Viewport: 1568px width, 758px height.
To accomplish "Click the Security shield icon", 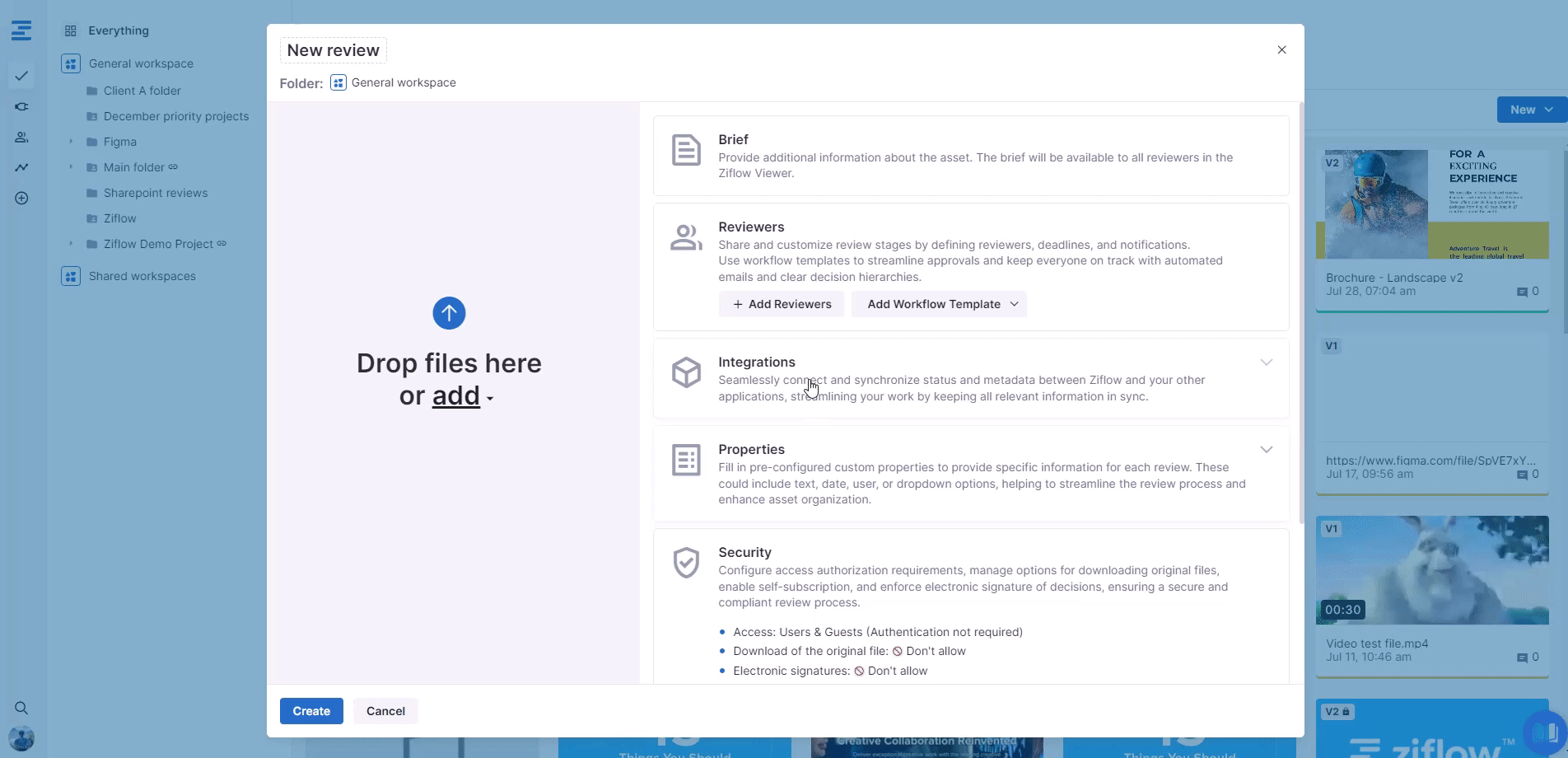I will point(686,563).
